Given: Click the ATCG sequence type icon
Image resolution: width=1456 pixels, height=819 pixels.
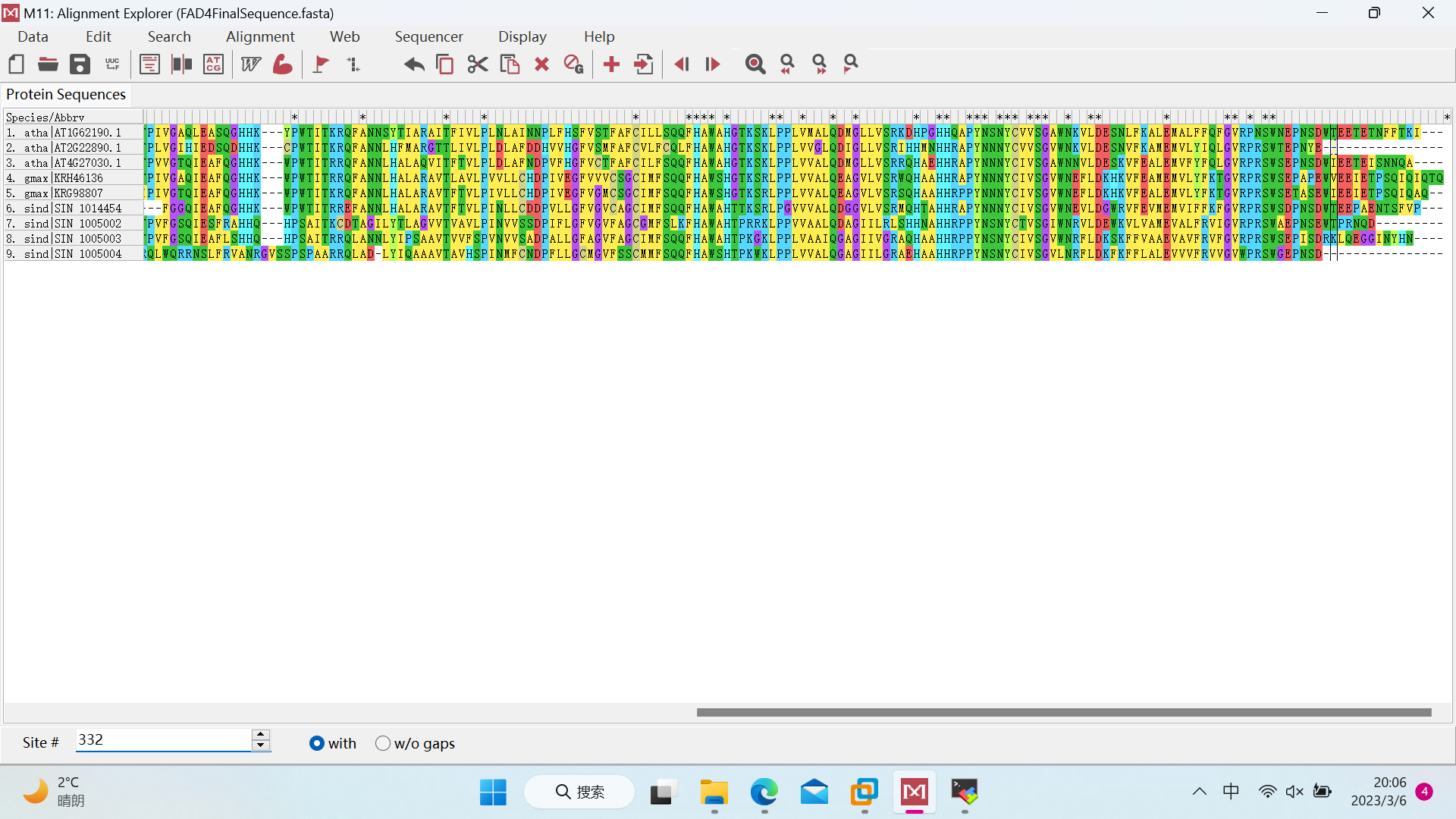Looking at the screenshot, I should pyautogui.click(x=214, y=64).
